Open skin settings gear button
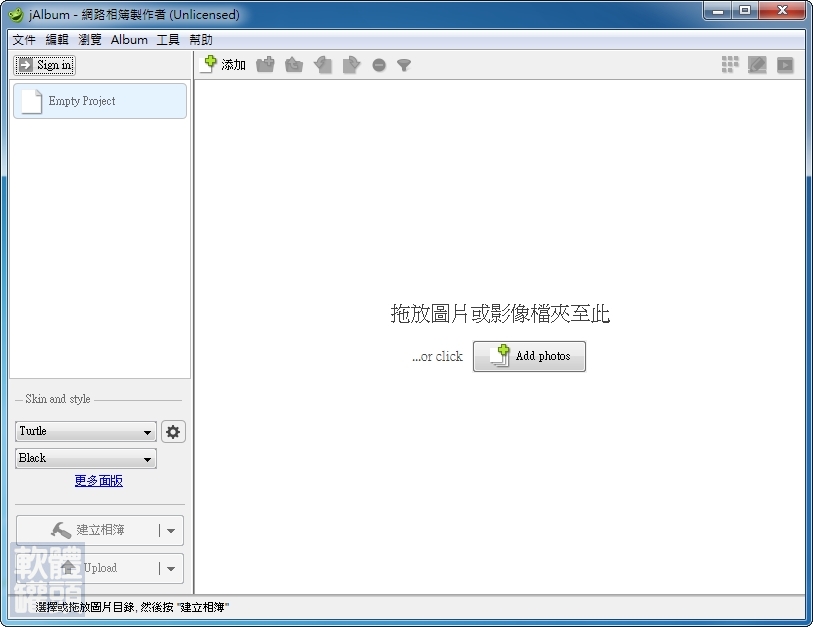This screenshot has height=627, width=813. [173, 431]
